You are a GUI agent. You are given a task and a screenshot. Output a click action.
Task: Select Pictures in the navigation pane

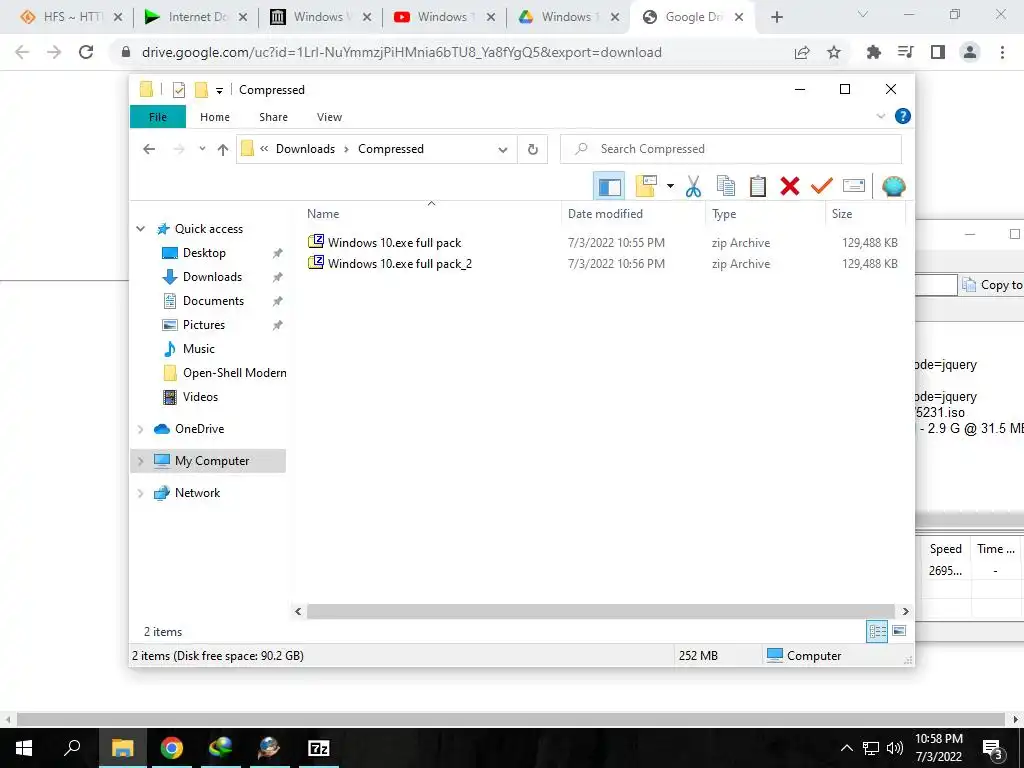[204, 325]
